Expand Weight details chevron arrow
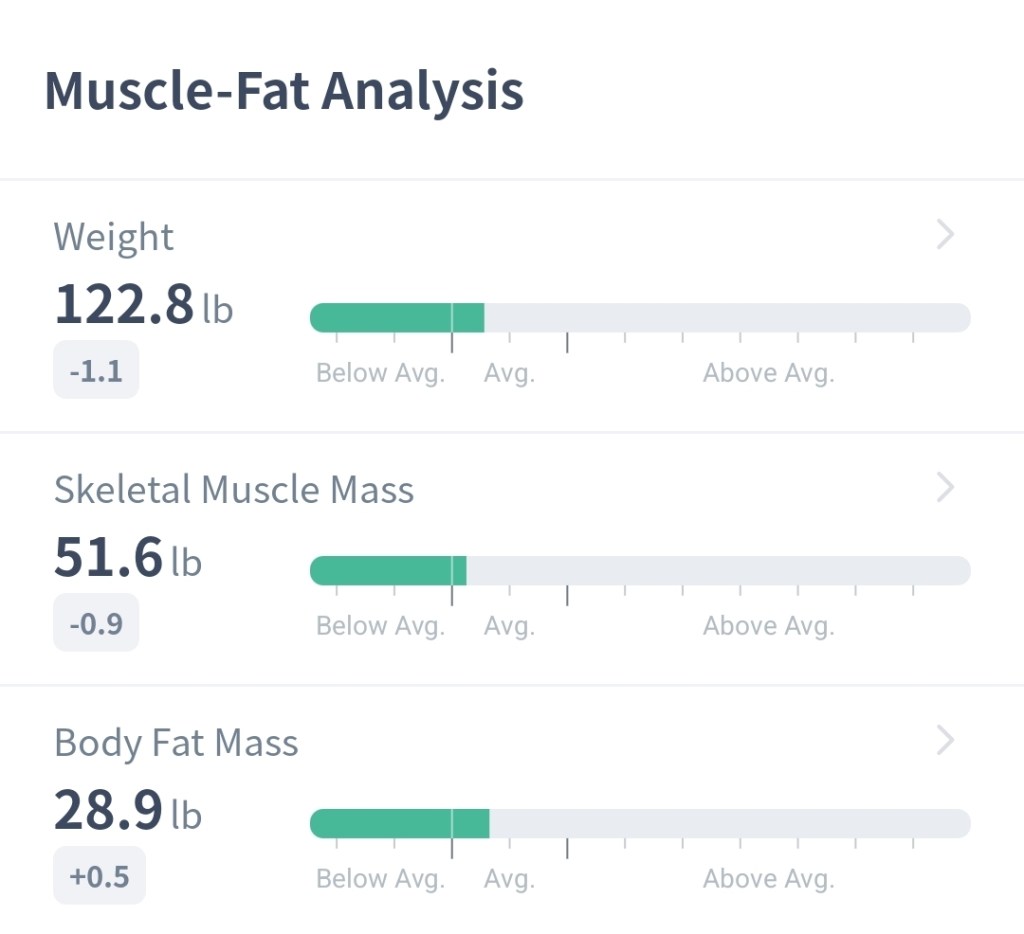The image size is (1024, 934). coord(945,235)
